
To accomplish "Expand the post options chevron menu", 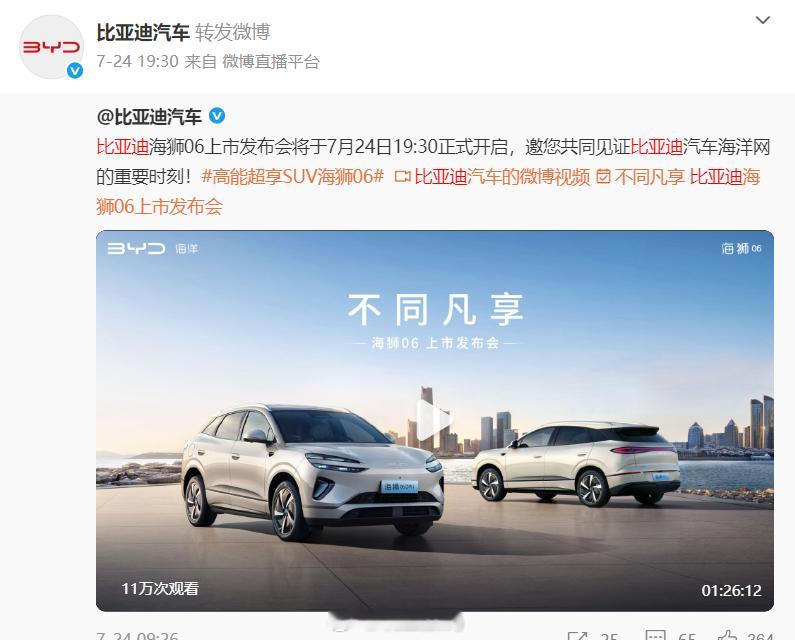I will point(763,20).
